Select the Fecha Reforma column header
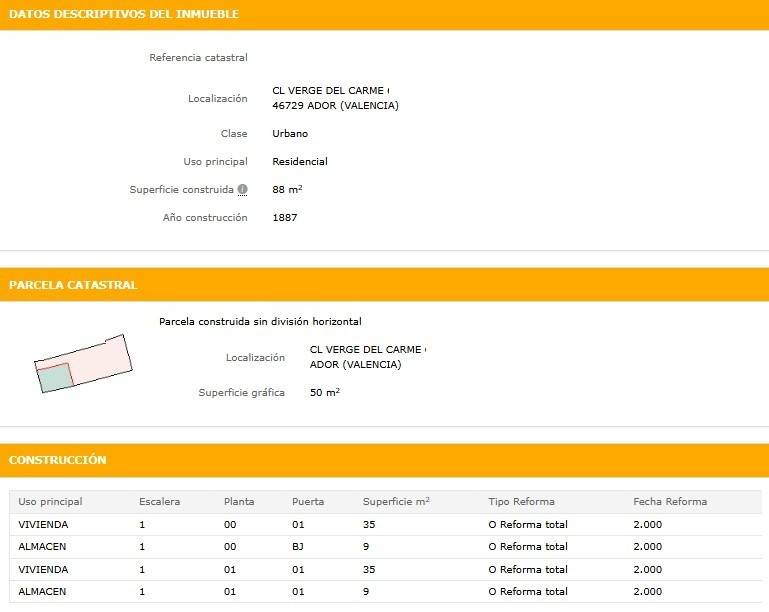The height and width of the screenshot is (612, 769). tap(670, 501)
